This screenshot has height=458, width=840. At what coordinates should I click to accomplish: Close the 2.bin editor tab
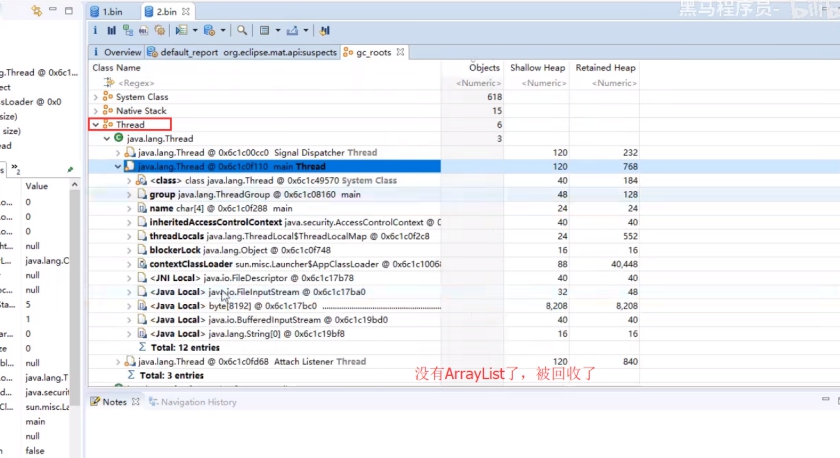tap(185, 11)
